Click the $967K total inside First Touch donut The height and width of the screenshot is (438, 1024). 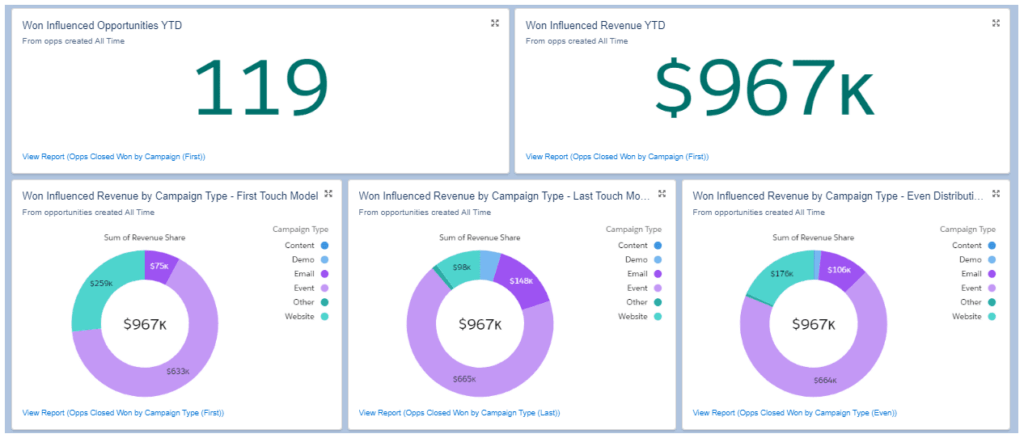[x=145, y=324]
